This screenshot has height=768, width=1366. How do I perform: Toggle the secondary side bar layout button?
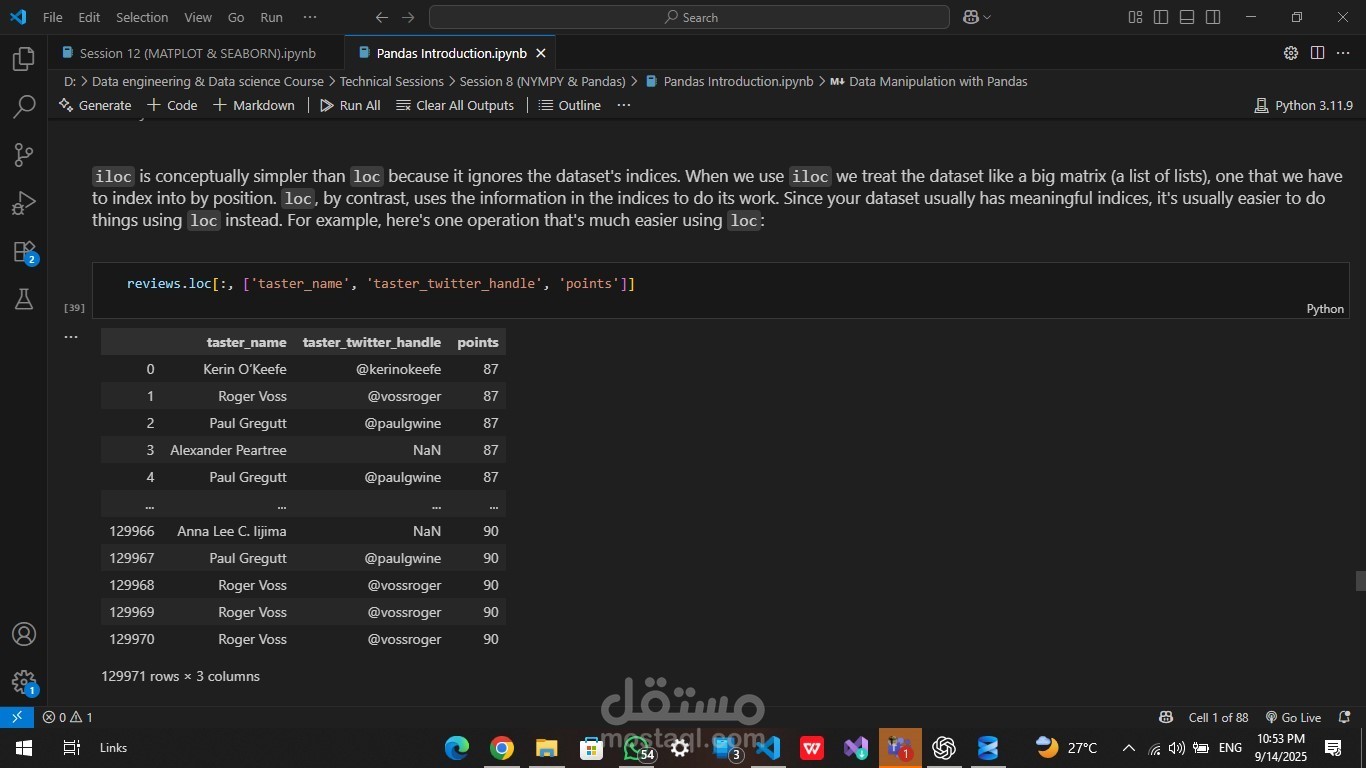1213,17
